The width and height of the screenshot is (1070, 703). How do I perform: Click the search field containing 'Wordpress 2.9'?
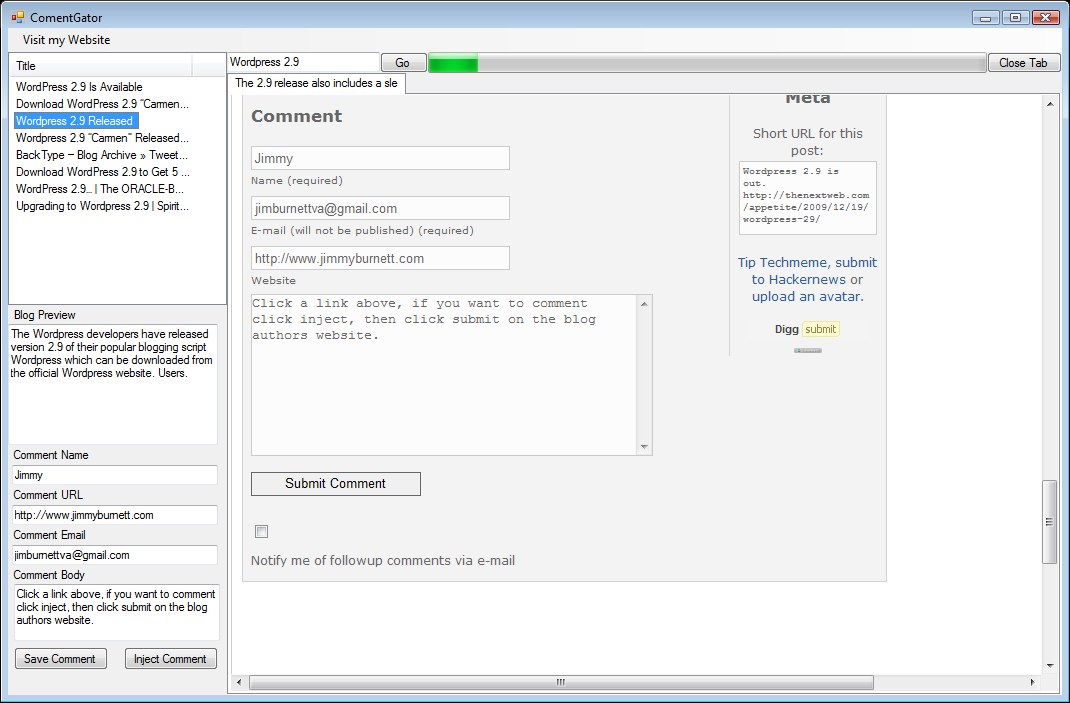tap(303, 62)
